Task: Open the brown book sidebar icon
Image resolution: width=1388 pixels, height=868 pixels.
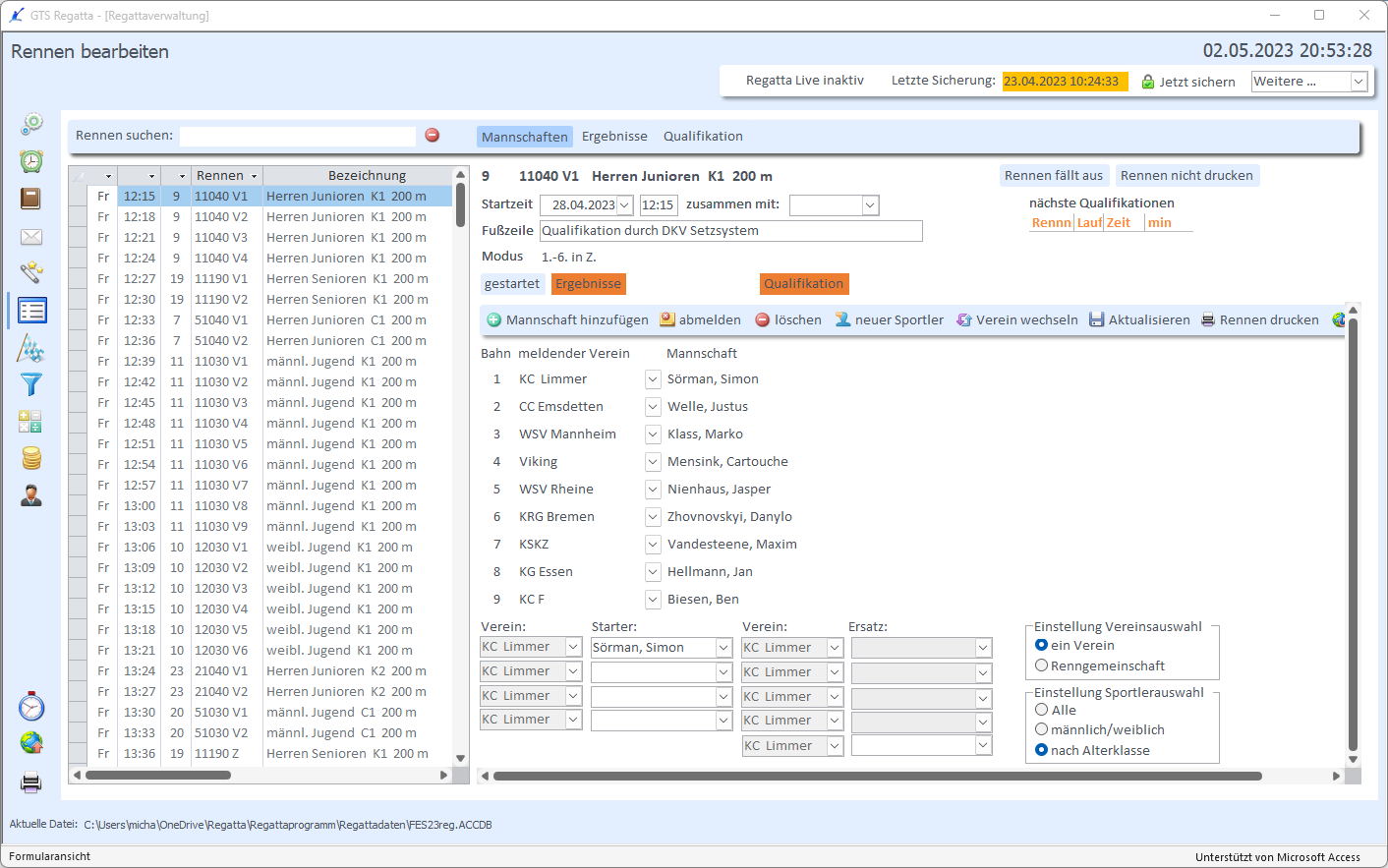Action: tap(31, 199)
